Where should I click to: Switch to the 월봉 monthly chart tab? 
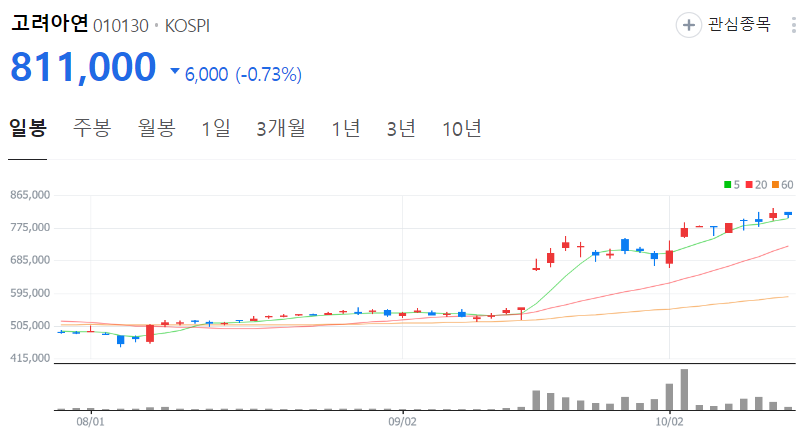coord(156,128)
